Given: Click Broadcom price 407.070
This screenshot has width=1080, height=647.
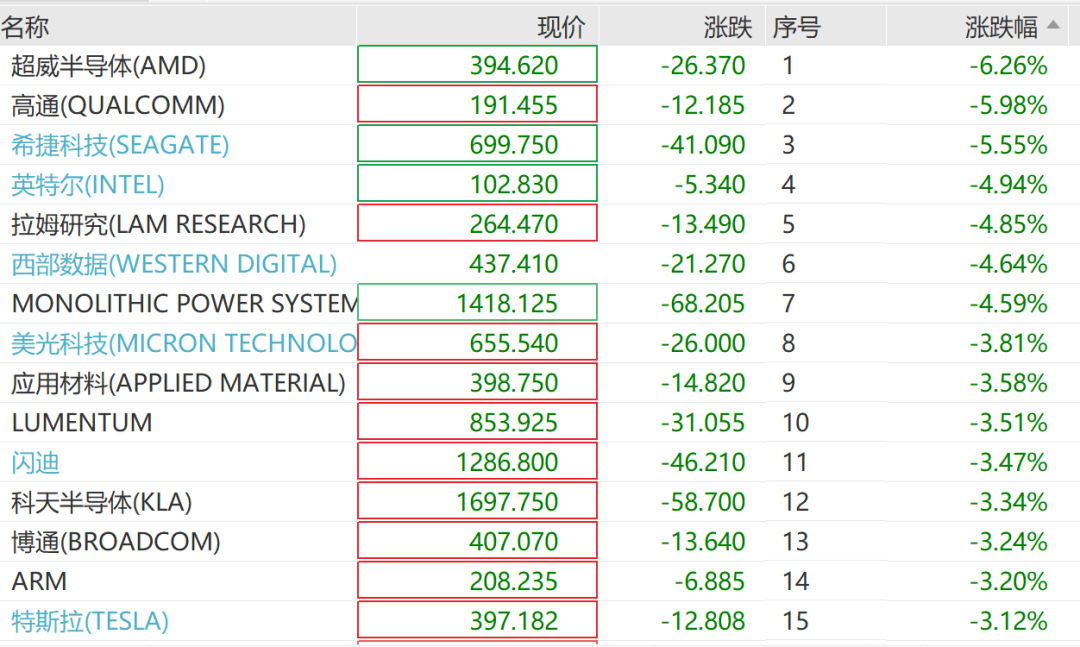Looking at the screenshot, I should coord(514,542).
